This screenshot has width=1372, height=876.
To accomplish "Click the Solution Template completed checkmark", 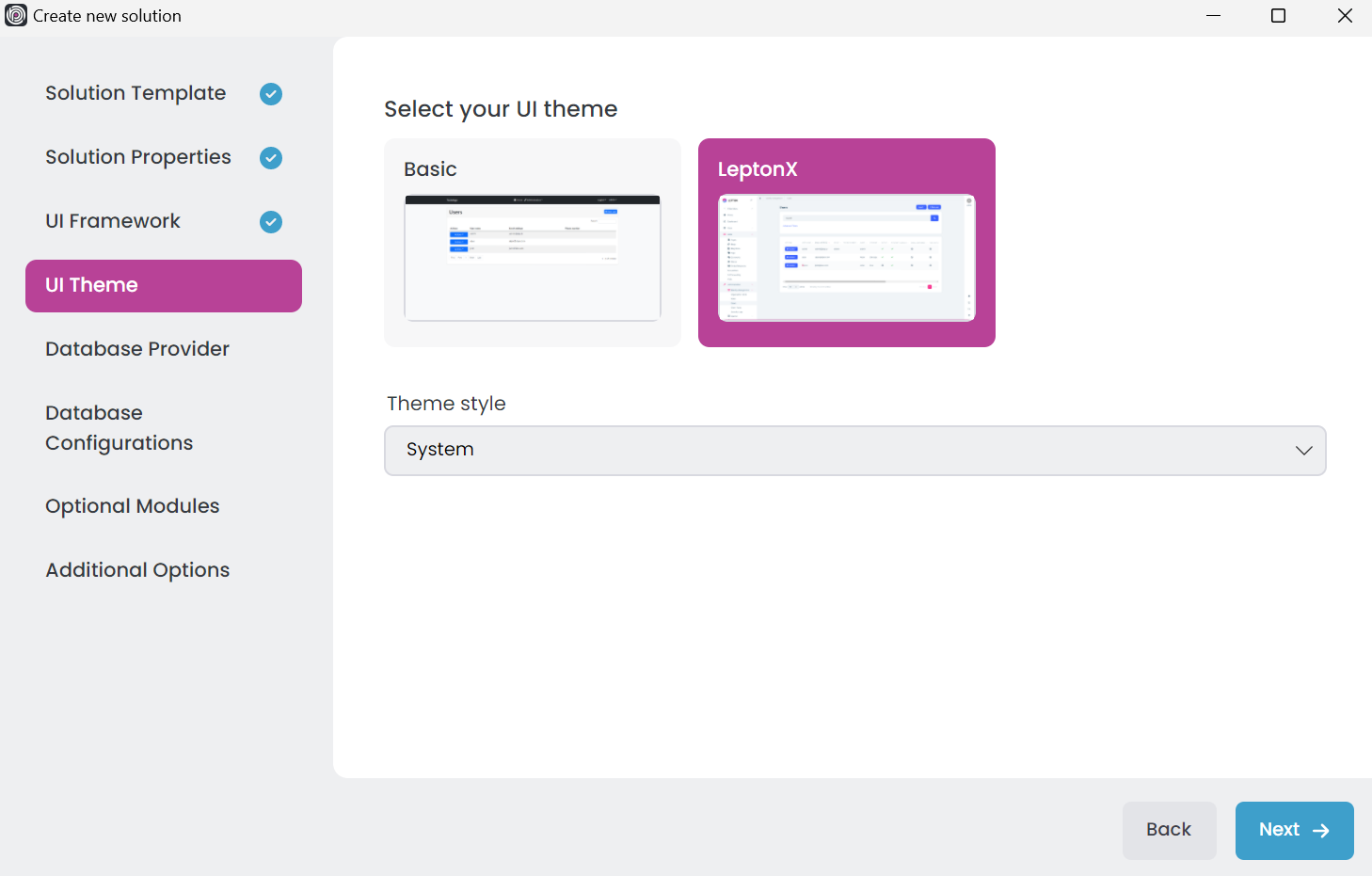I will pyautogui.click(x=271, y=94).
